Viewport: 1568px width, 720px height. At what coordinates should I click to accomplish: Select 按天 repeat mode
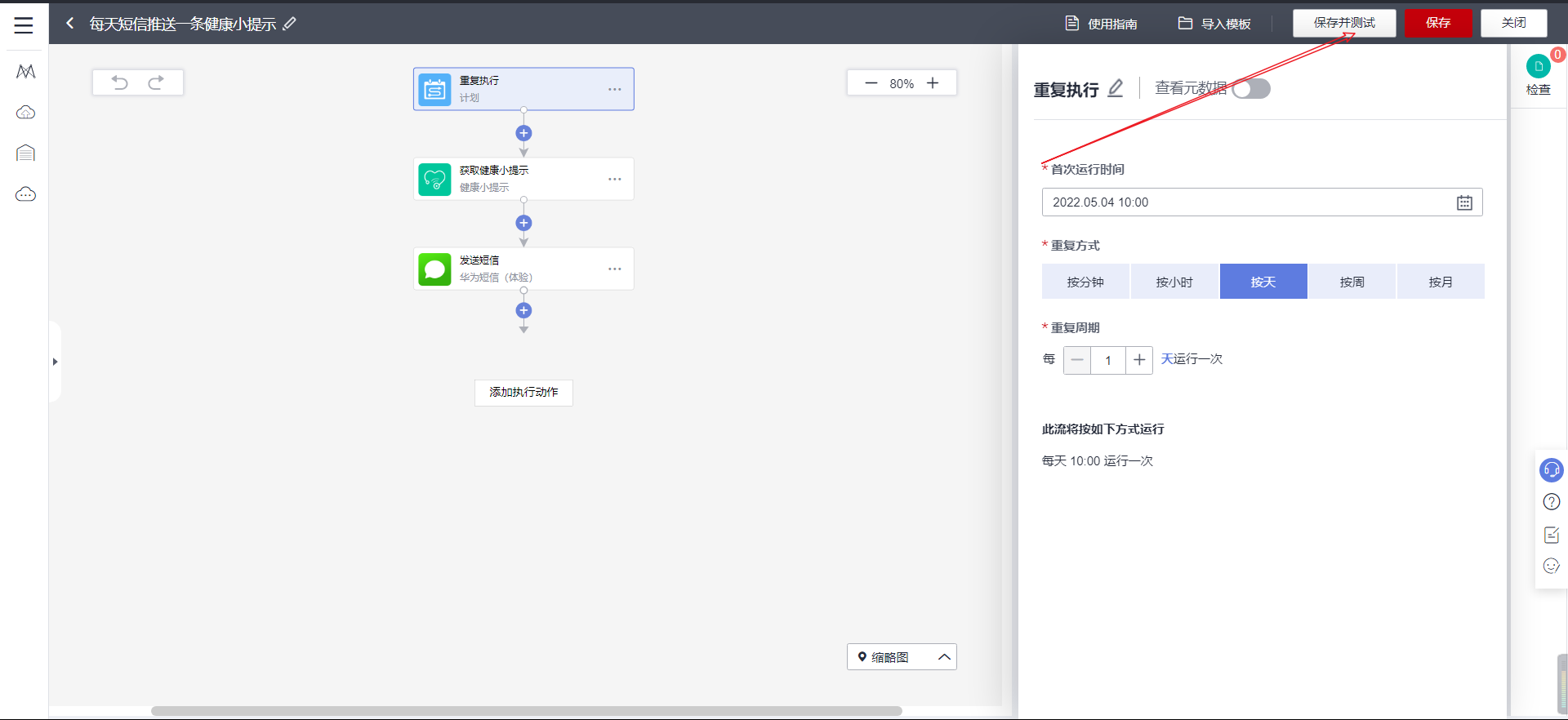click(x=1263, y=282)
